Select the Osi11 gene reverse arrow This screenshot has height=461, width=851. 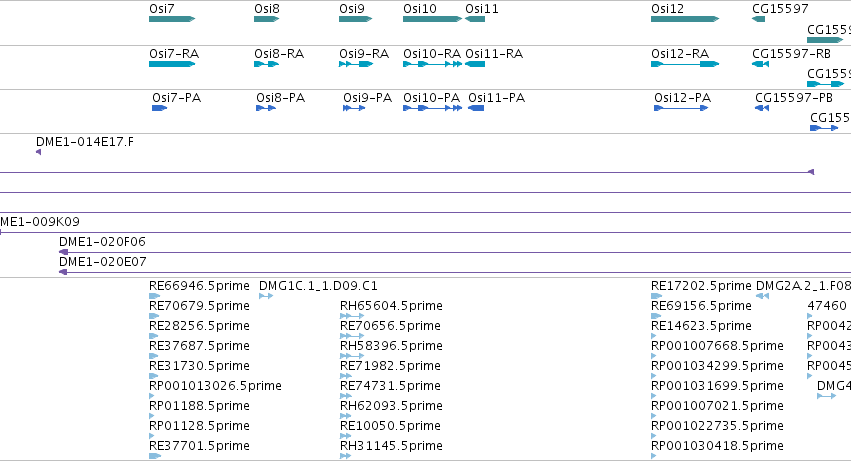pos(475,19)
